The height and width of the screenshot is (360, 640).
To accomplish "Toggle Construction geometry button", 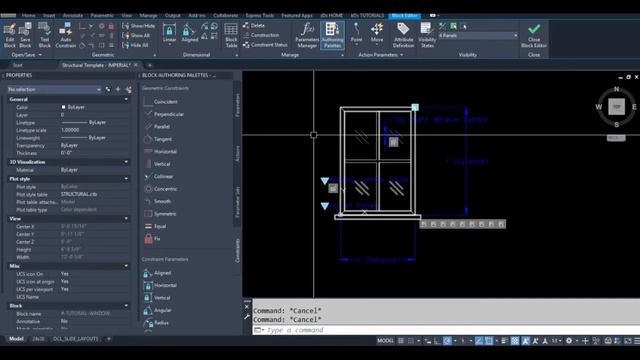I will tap(261, 35).
